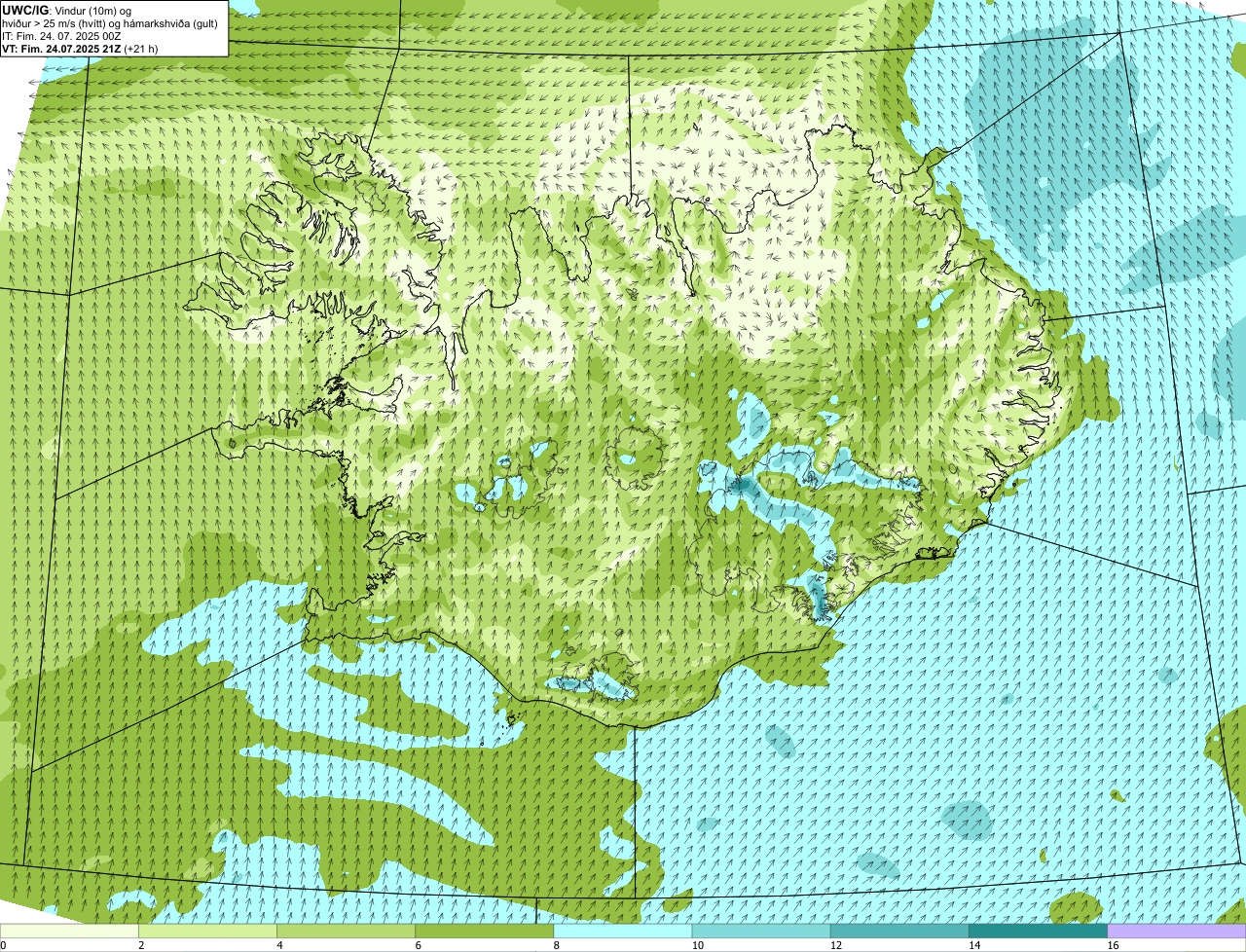Click the '6' label on the color scale
Viewport: 1246px width, 952px height.
419,945
